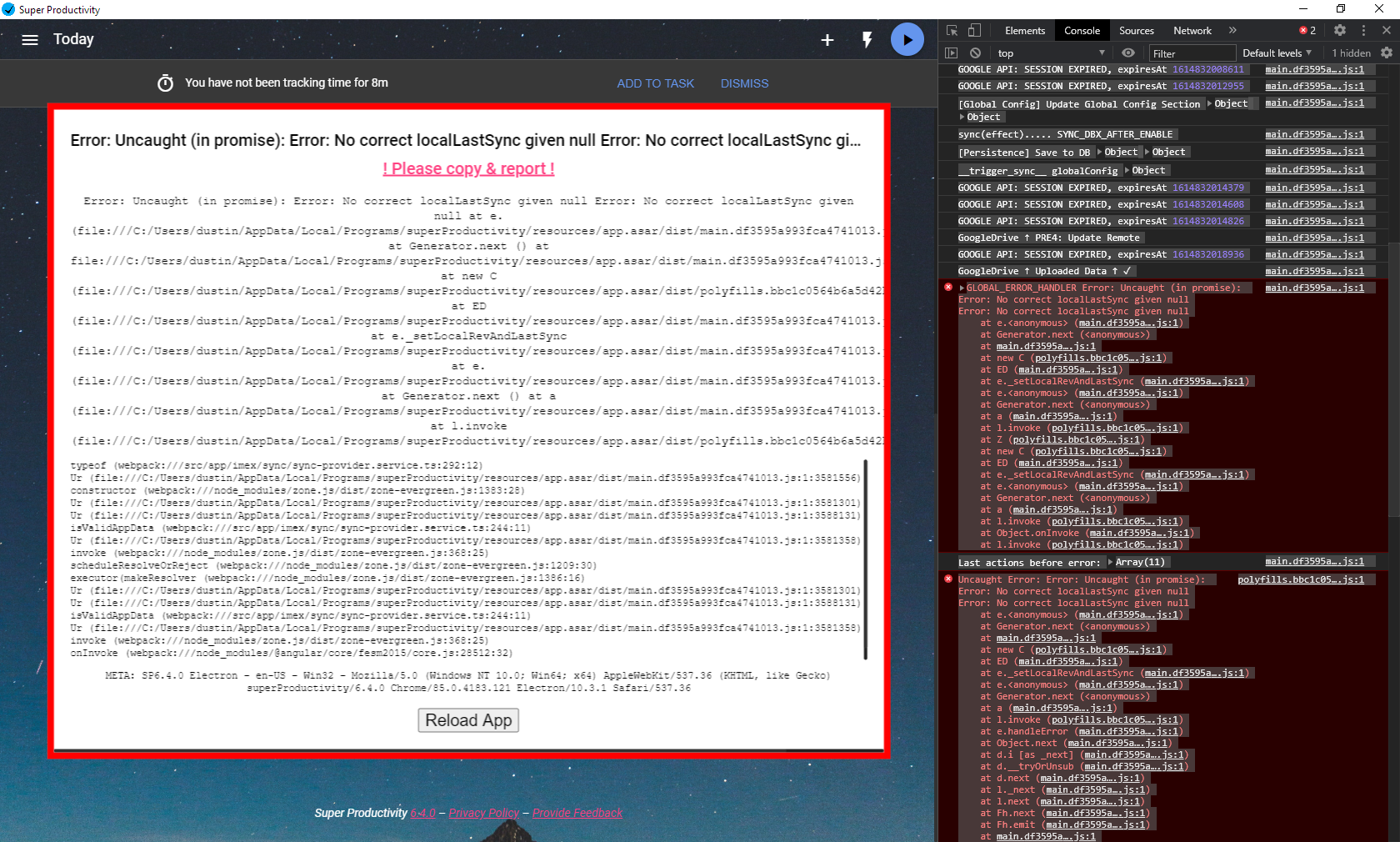Open DevTools three-dot customize menu
The image size is (1400, 842).
tap(1364, 30)
